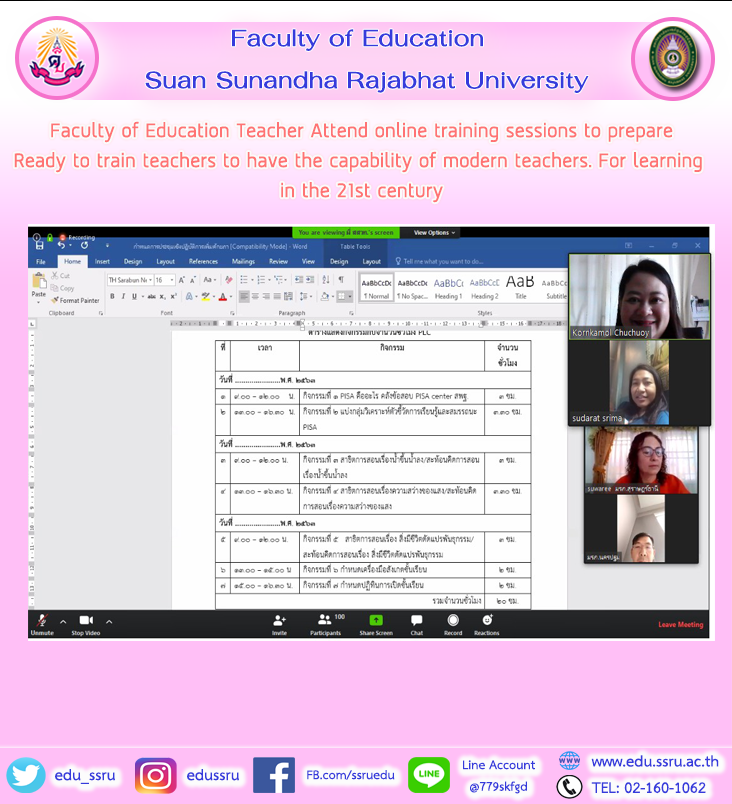Click the Leave Meeting button
The image size is (732, 804).
(680, 625)
